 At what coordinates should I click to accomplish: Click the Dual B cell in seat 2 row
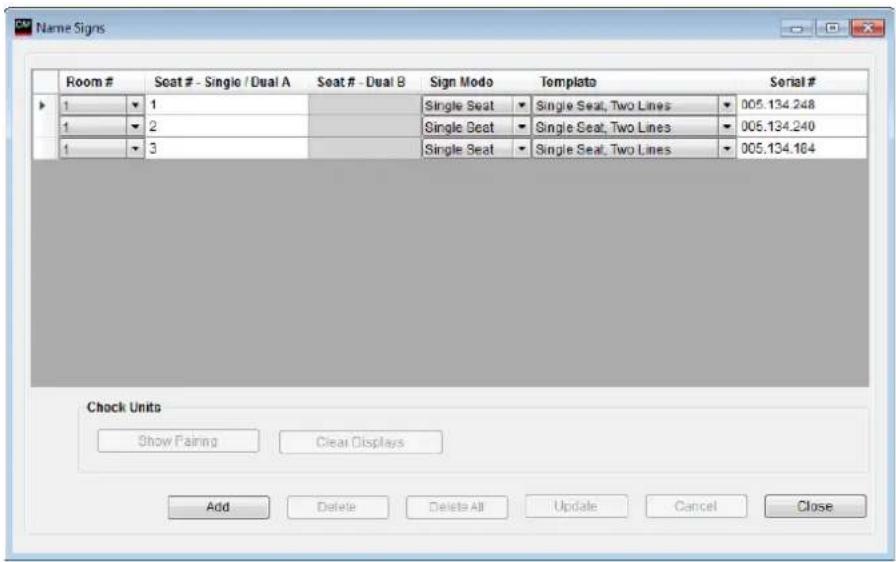click(x=365, y=127)
